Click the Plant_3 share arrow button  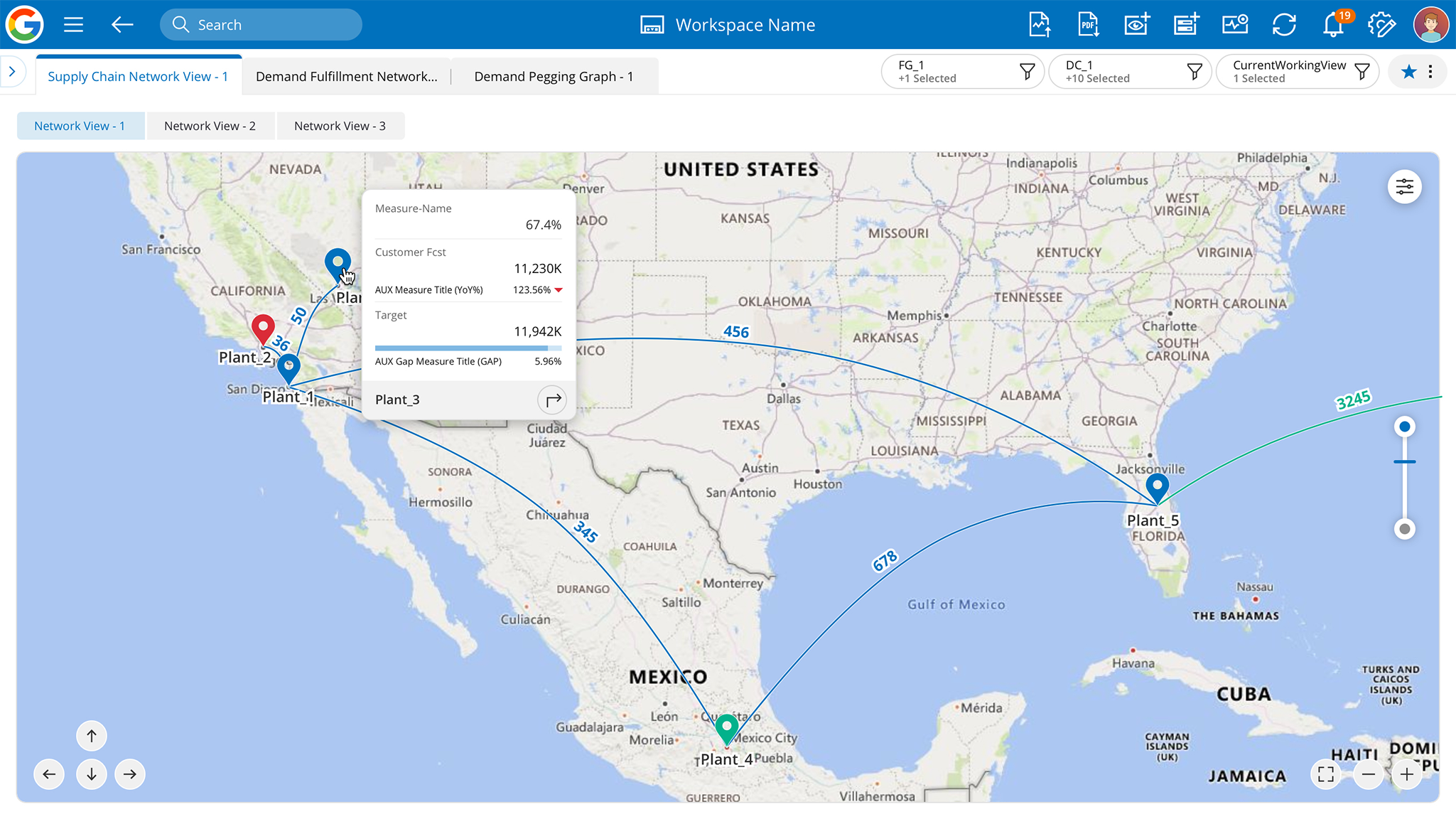(552, 400)
